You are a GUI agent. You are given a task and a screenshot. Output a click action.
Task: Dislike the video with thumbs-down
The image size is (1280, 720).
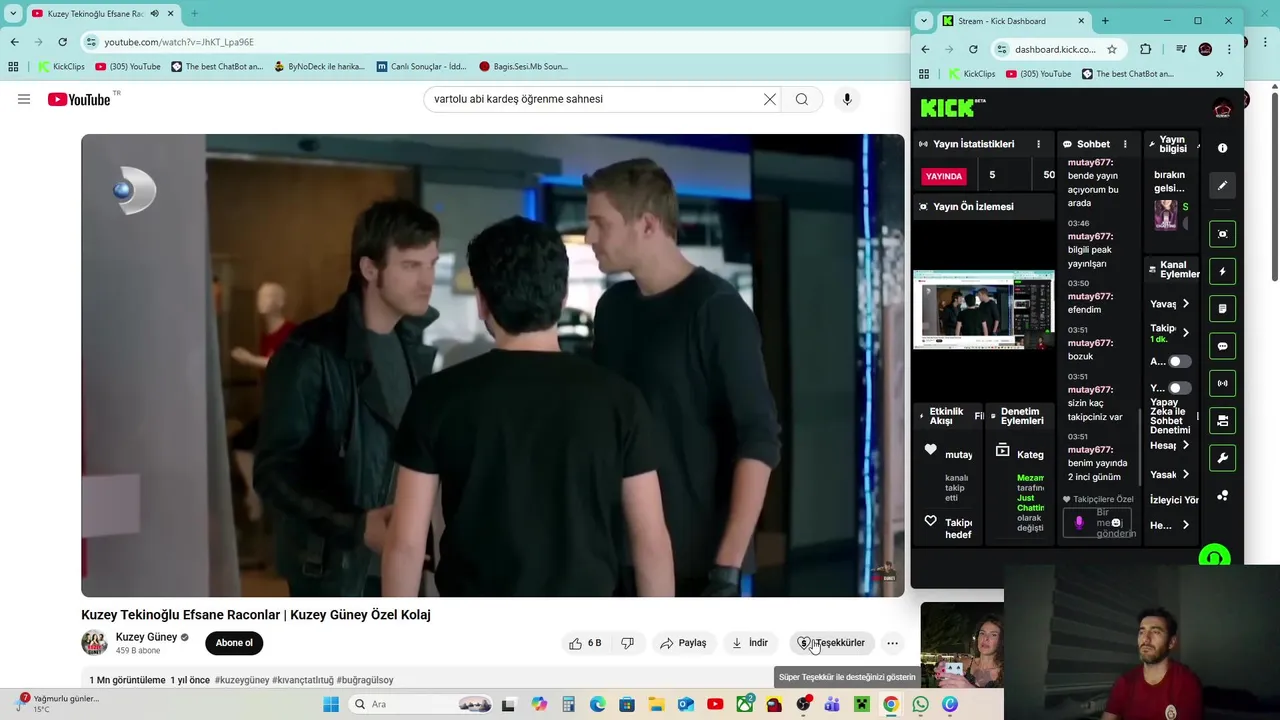tap(627, 643)
